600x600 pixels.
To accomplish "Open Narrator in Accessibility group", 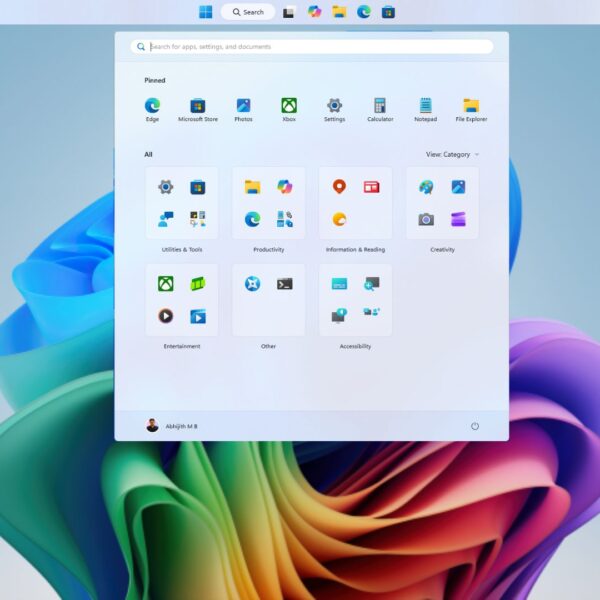I will [339, 316].
